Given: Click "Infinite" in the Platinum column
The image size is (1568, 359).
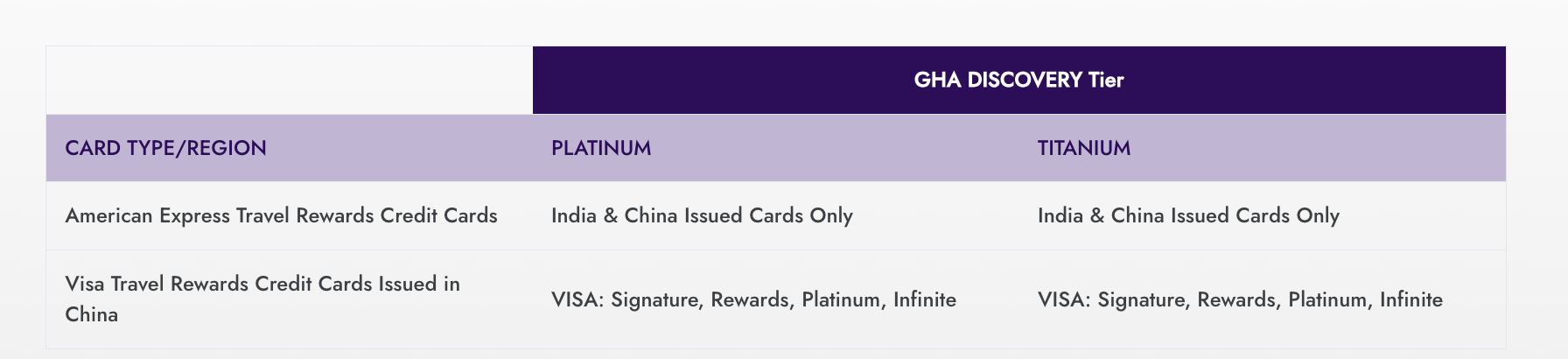Looking at the screenshot, I should tap(924, 299).
